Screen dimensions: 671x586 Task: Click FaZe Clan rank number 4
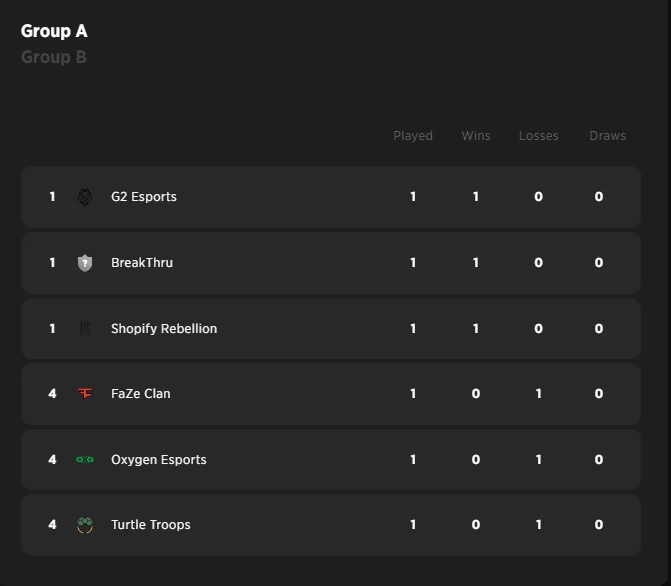52,393
